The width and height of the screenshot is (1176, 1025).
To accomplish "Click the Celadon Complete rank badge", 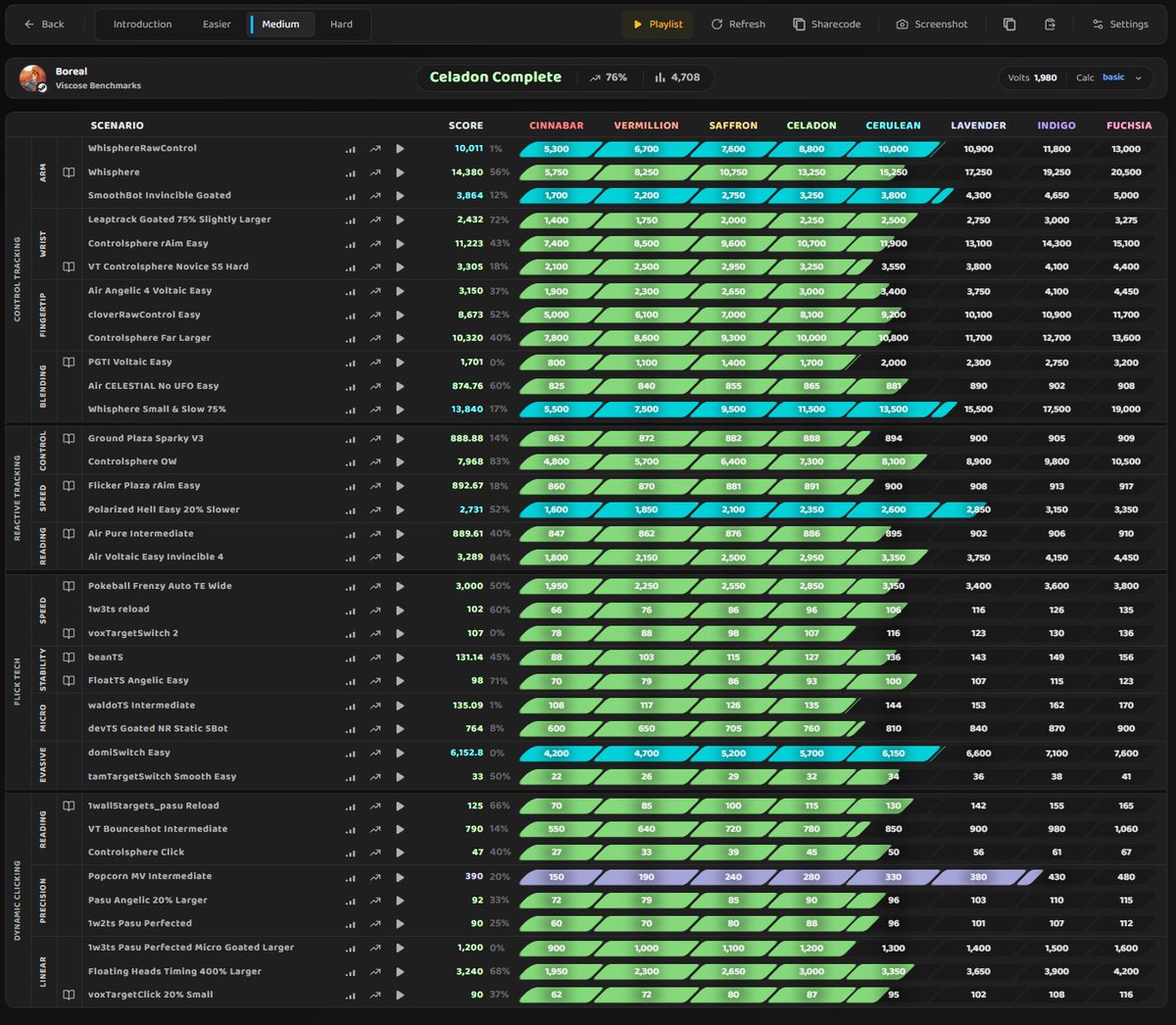I will (496, 77).
